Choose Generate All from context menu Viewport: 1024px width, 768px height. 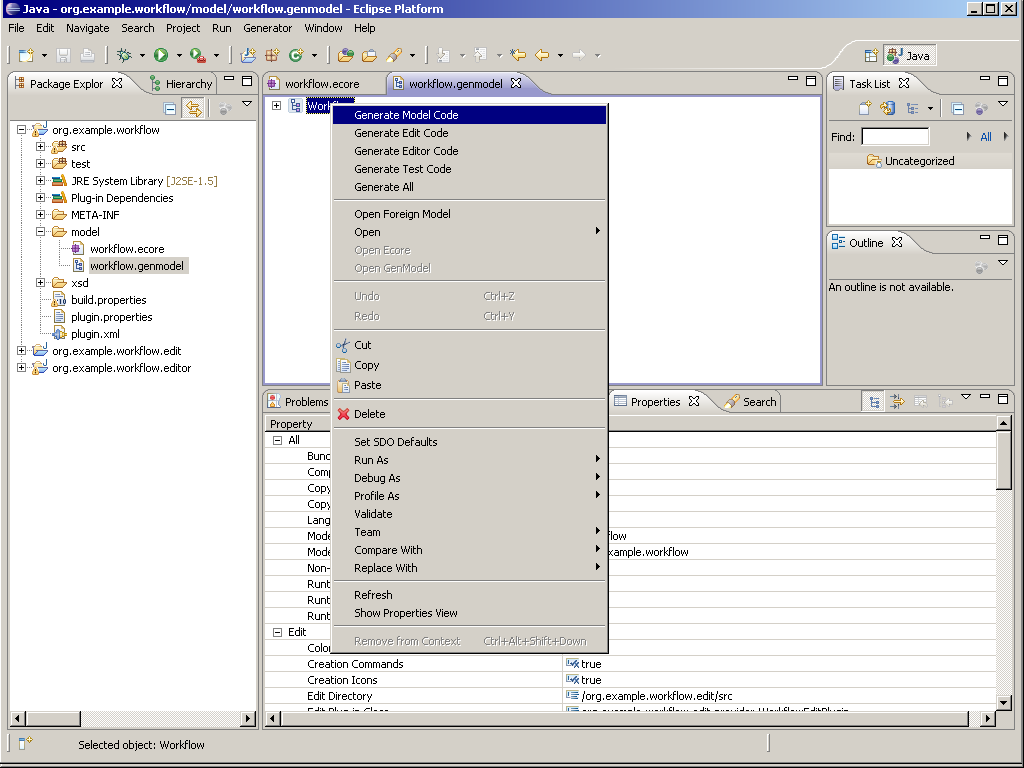pos(384,187)
